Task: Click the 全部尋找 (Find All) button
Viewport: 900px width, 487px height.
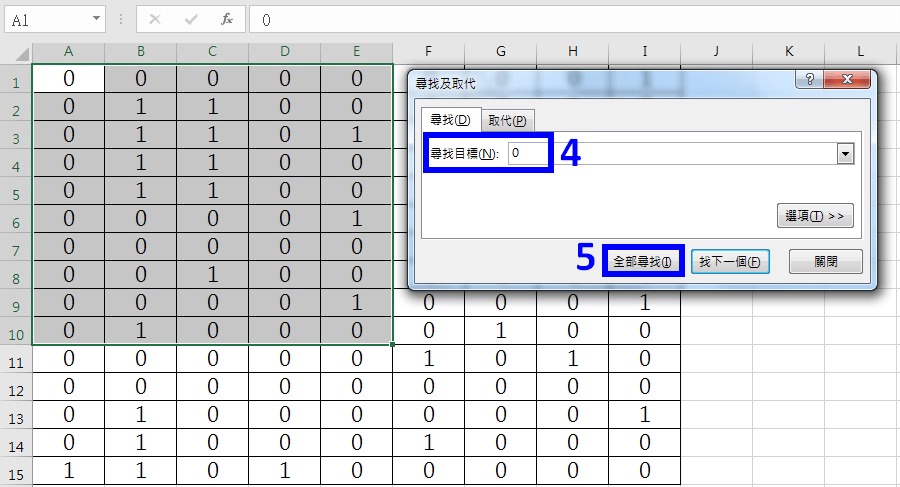Action: pos(645,262)
